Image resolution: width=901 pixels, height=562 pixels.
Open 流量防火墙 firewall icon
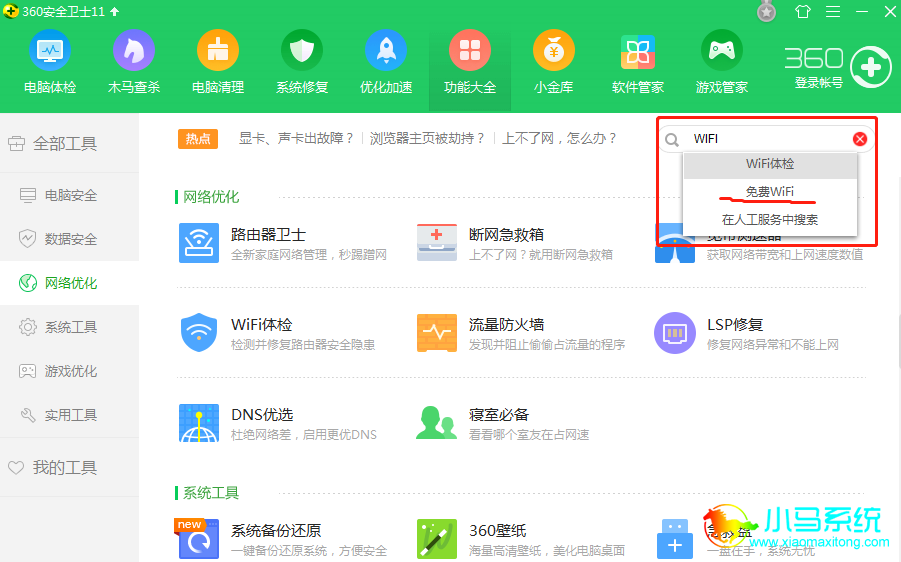(437, 333)
